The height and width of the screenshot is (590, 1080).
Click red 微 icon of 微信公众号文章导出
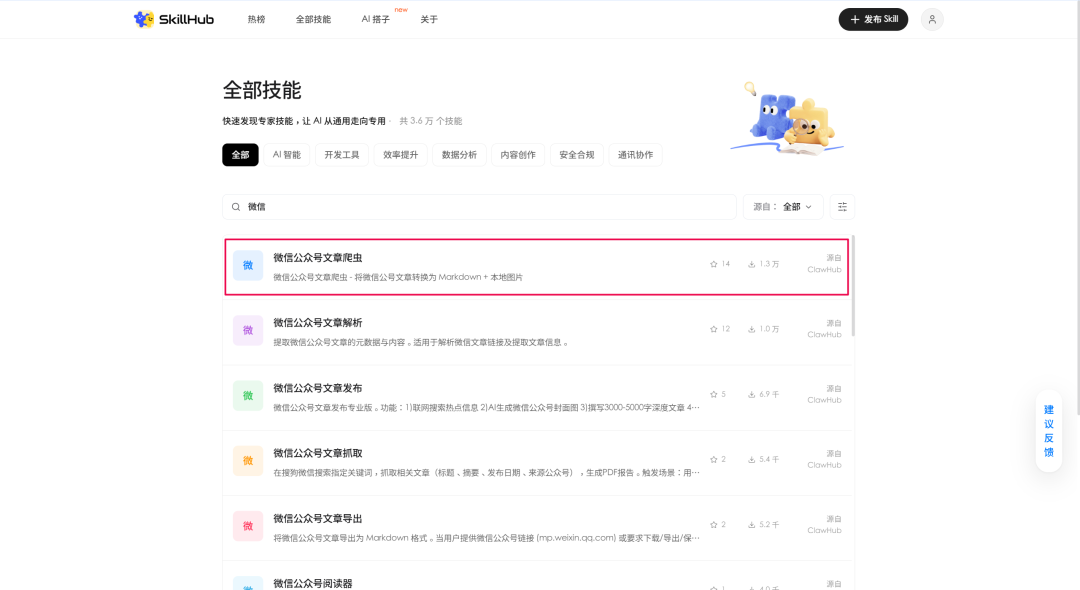click(x=248, y=526)
